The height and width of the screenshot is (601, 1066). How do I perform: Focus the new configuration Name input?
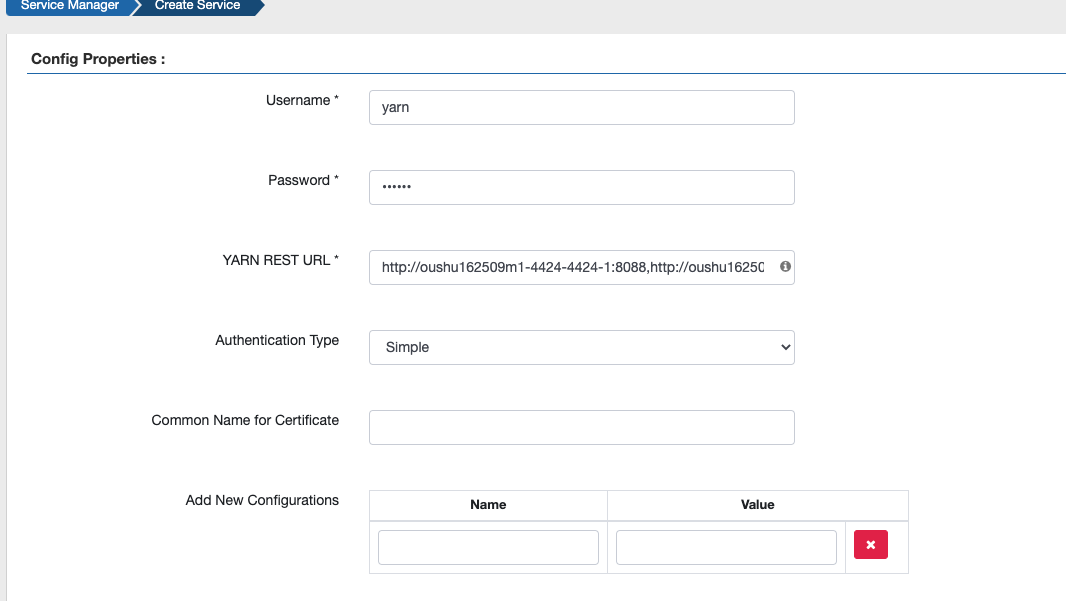click(488, 547)
